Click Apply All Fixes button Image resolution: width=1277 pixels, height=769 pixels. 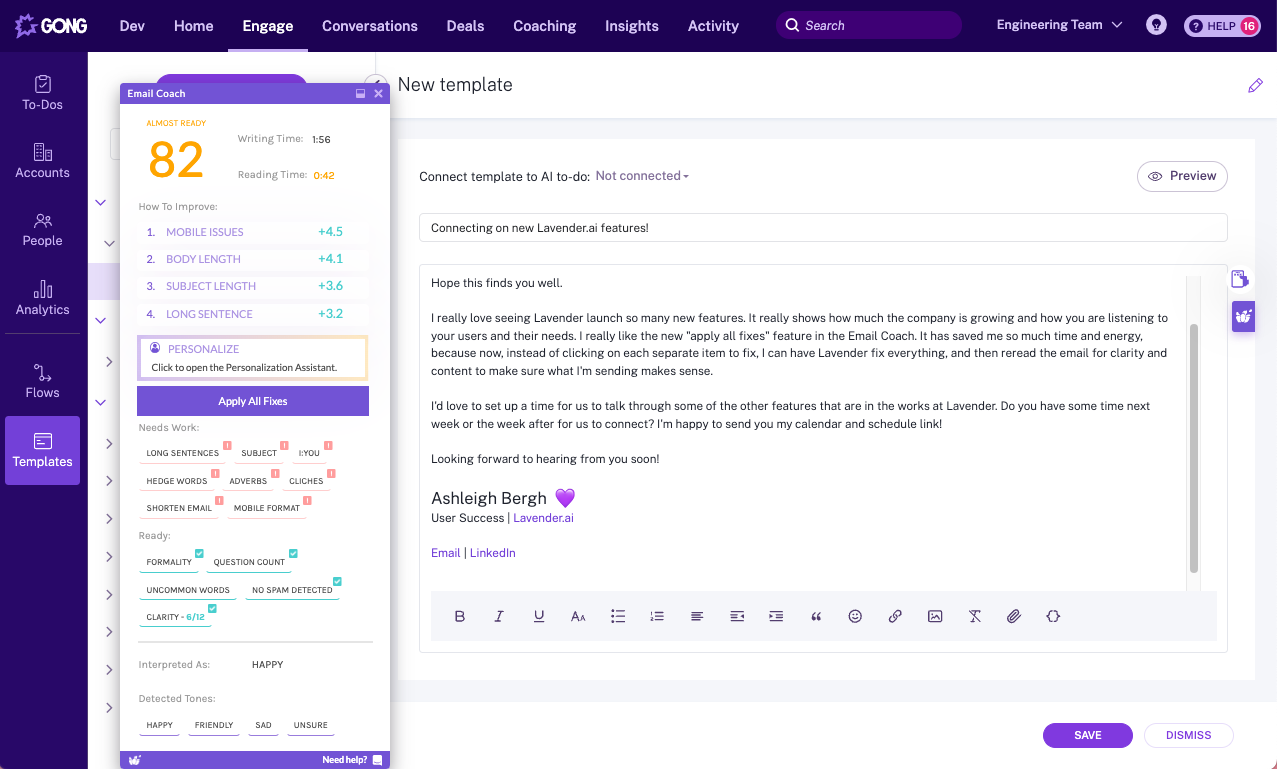(x=253, y=401)
